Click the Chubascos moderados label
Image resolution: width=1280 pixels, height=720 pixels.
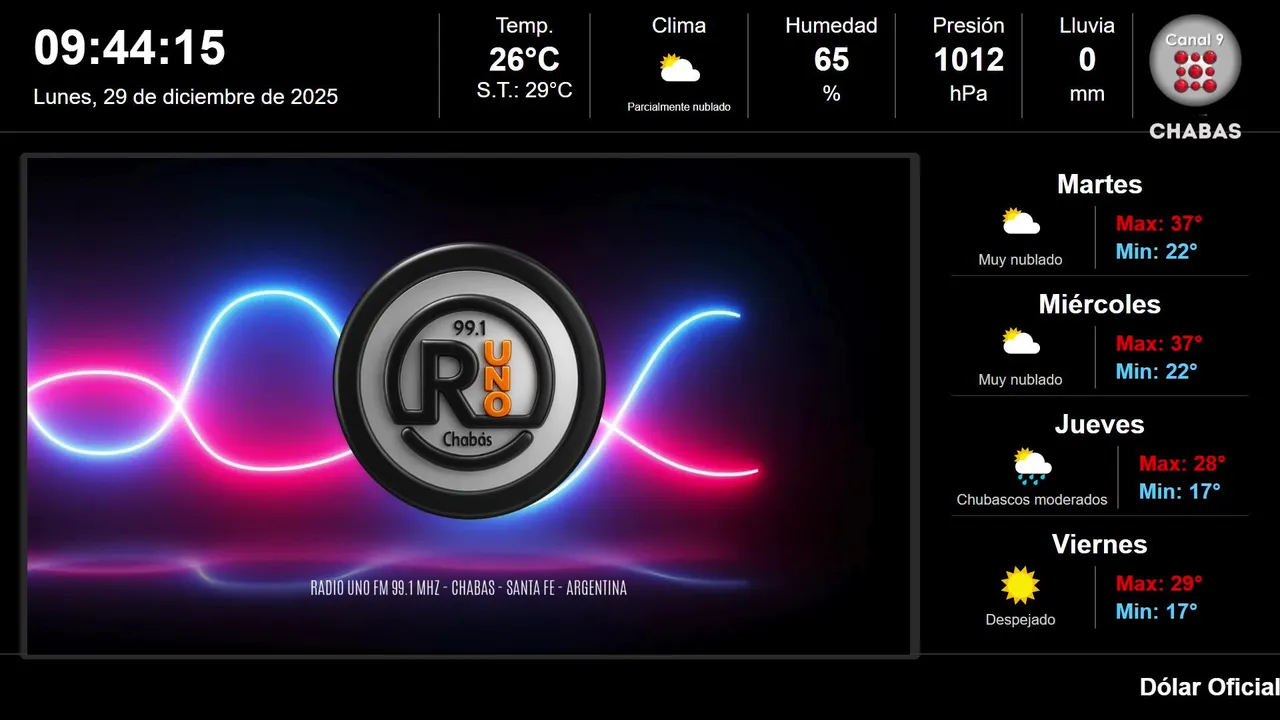point(1032,500)
